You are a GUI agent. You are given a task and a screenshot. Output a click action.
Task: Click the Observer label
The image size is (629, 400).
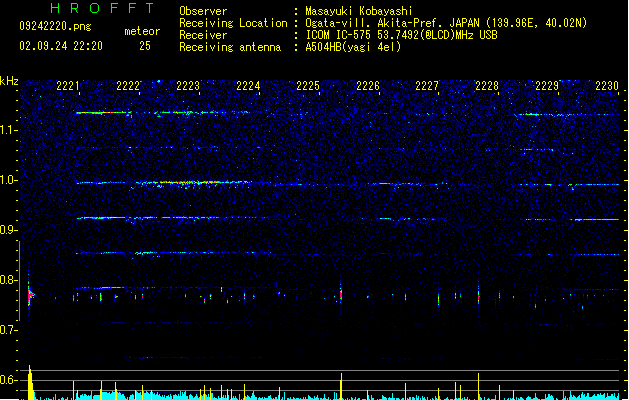click(x=203, y=11)
